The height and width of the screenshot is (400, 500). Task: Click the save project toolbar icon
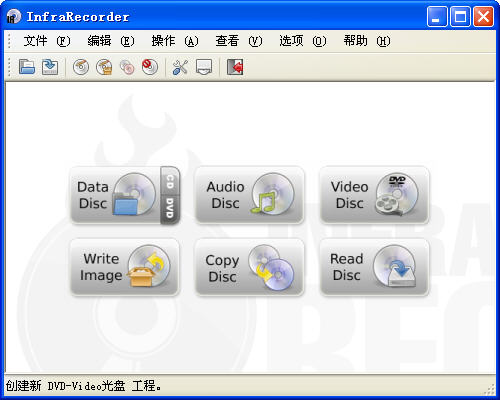click(50, 67)
